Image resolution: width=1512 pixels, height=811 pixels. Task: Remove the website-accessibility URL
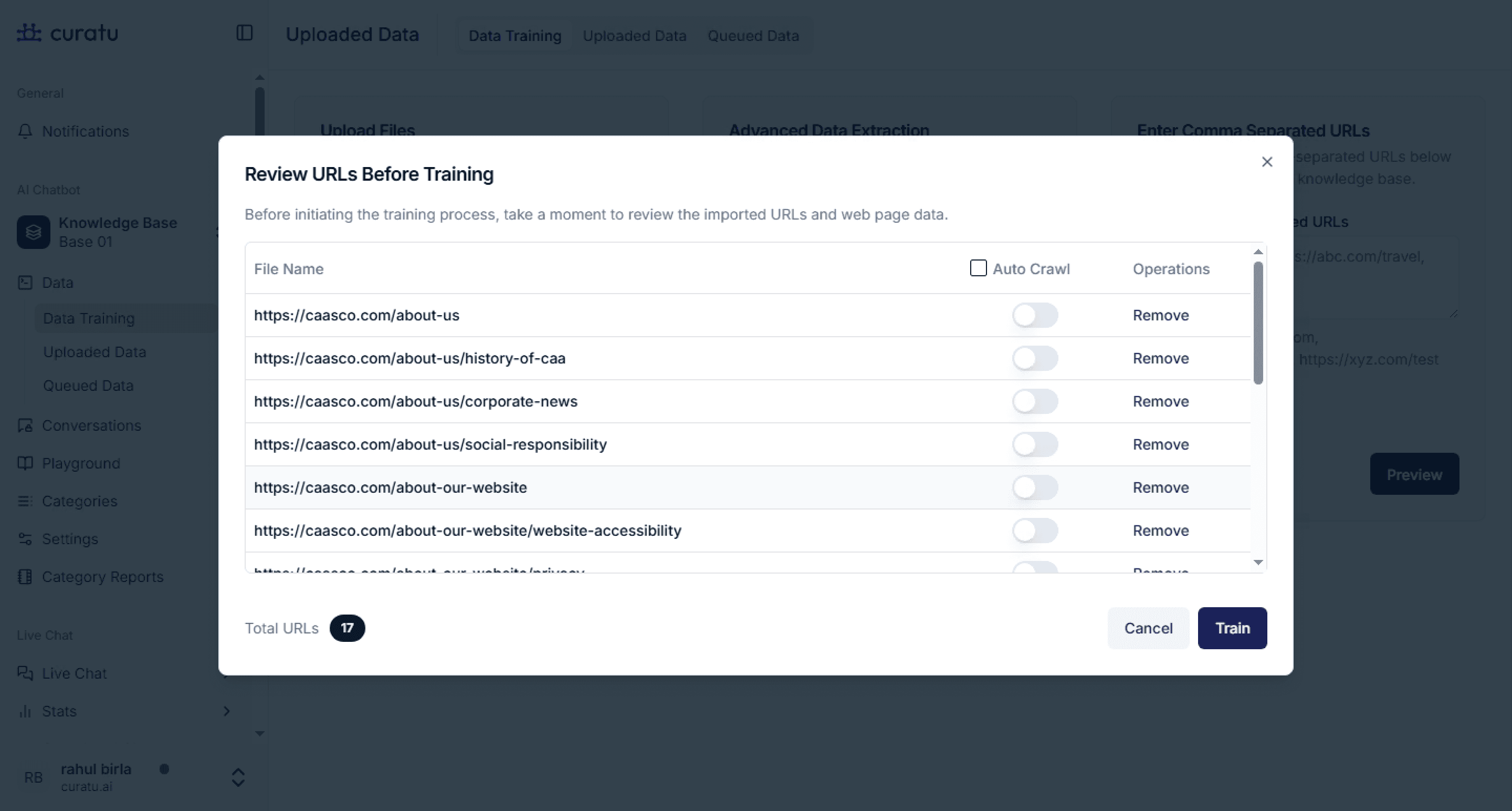click(x=1160, y=531)
